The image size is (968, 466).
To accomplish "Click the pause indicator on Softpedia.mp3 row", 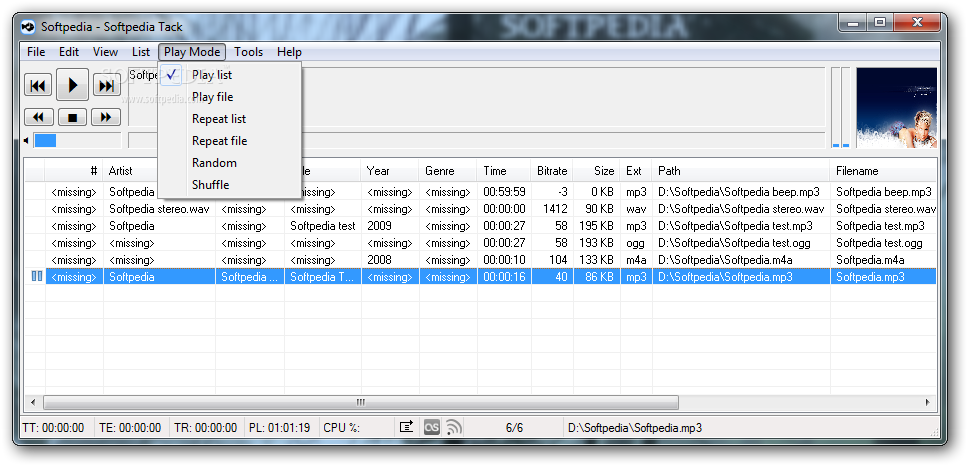I will point(36,277).
